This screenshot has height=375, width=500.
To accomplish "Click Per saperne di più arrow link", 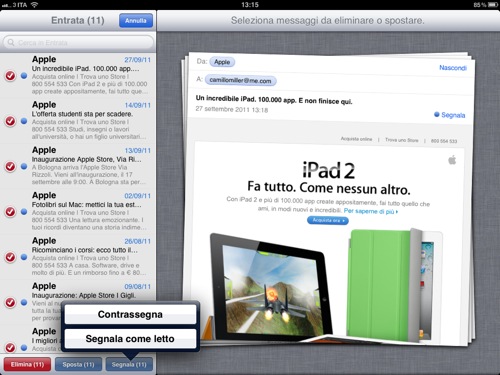I will tap(371, 211).
